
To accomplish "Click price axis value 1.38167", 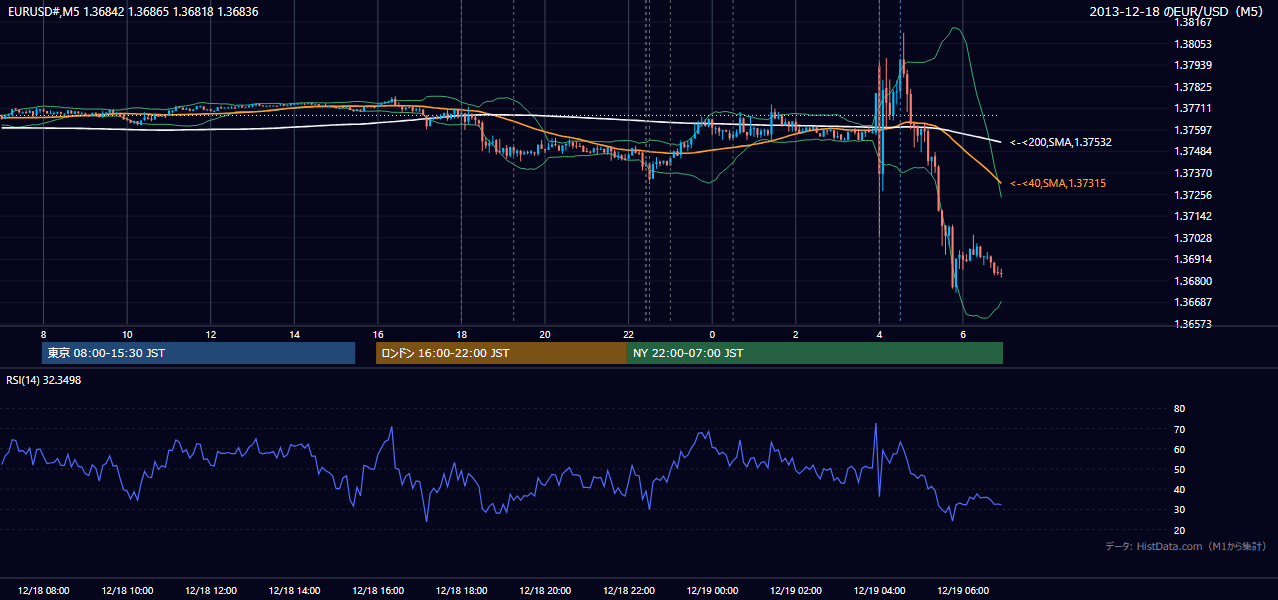I will tap(1193, 22).
